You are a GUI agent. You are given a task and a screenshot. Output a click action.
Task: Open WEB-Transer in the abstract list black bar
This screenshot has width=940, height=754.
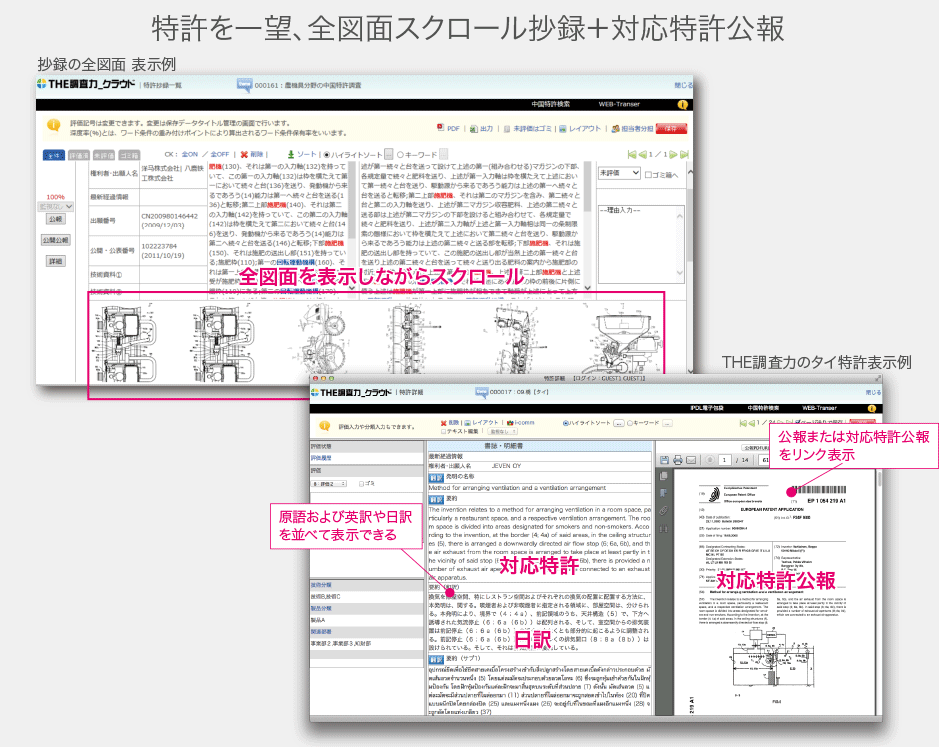tap(619, 104)
